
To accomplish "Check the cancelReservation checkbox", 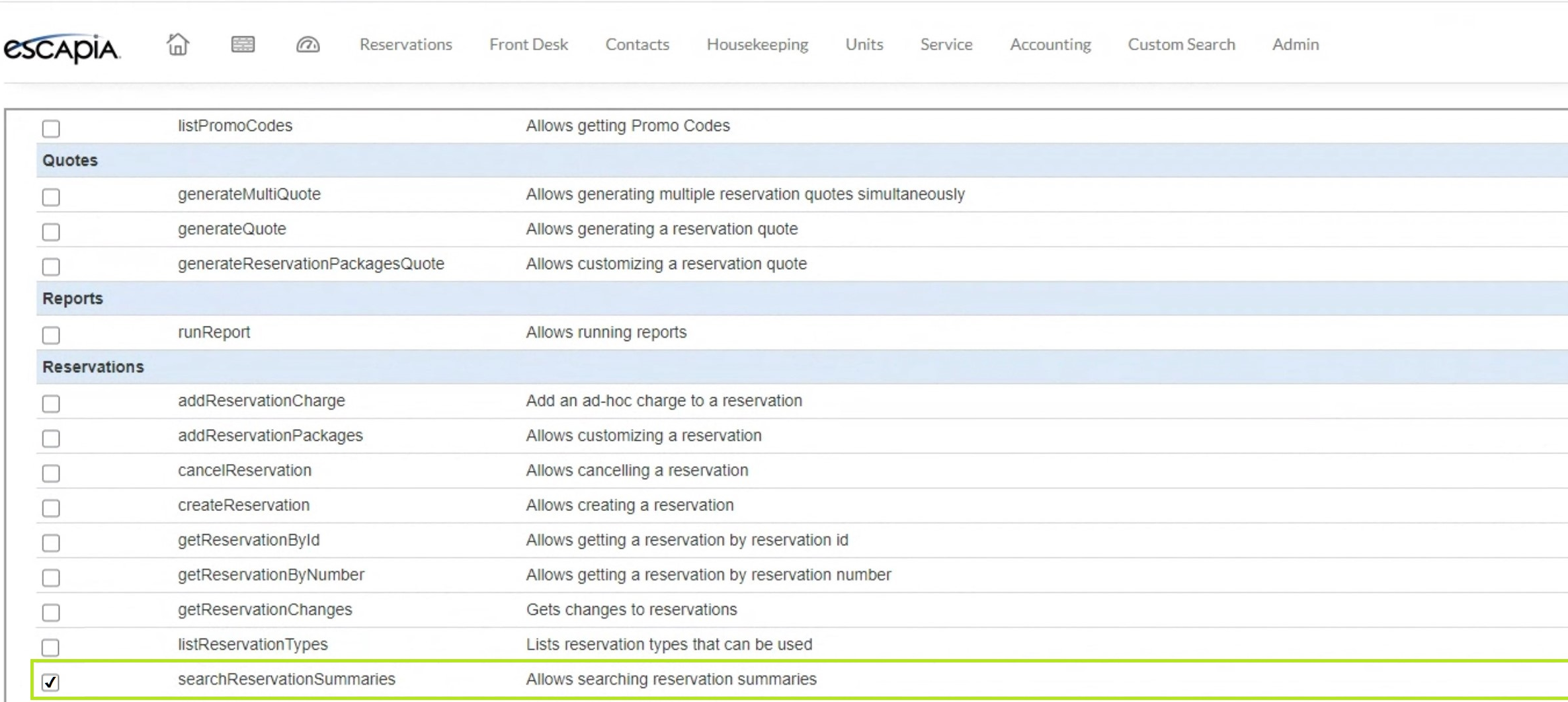I will click(51, 473).
